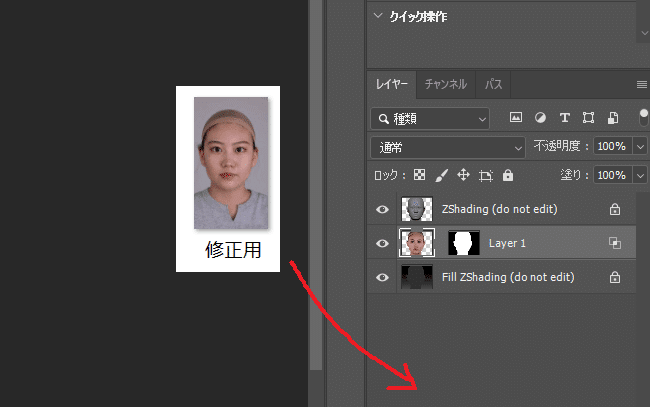Click the 修正用 caption text

click(233, 250)
